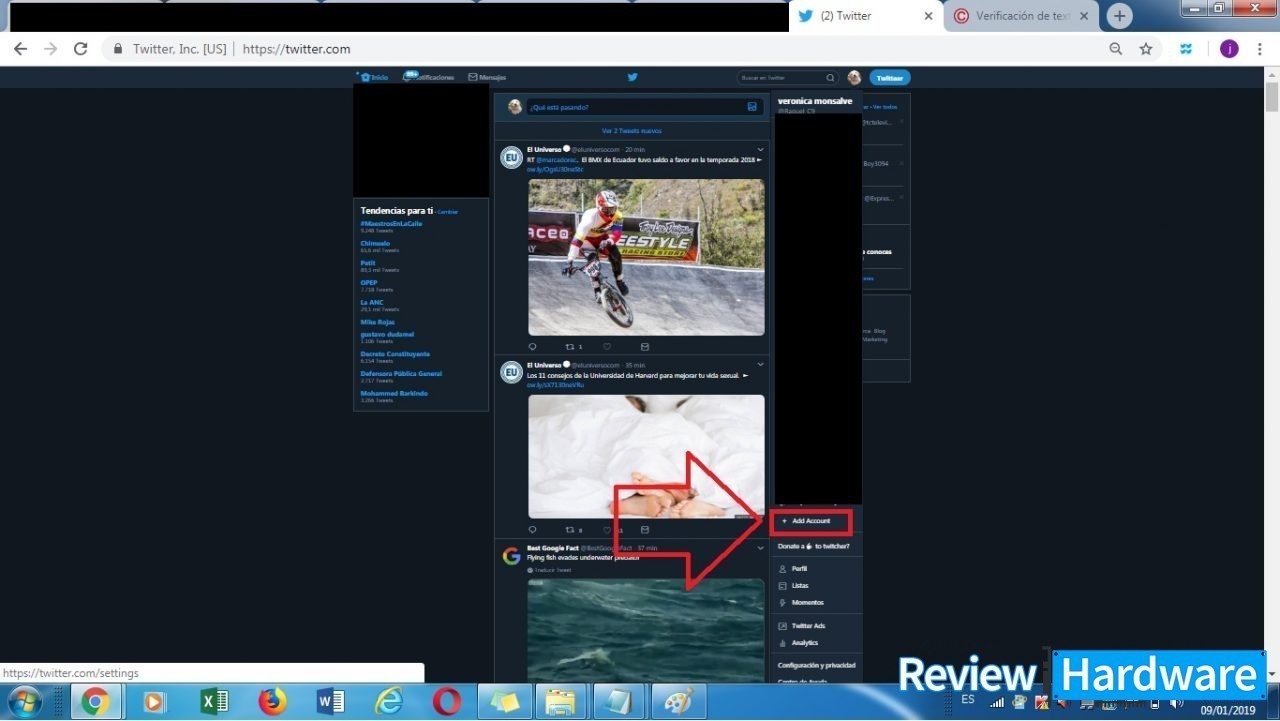Open a new Chrome tab
This screenshot has width=1280, height=721.
[x=1119, y=16]
